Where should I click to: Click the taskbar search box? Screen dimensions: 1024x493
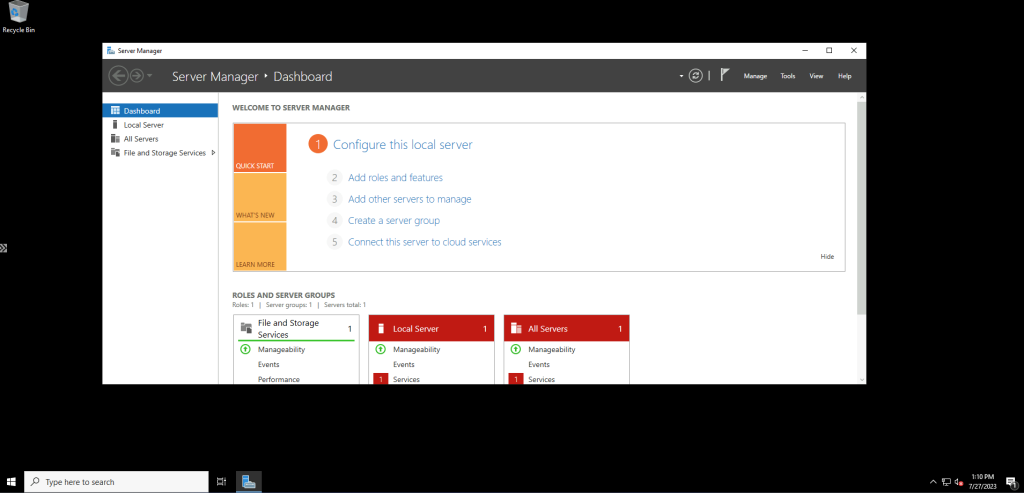116,482
